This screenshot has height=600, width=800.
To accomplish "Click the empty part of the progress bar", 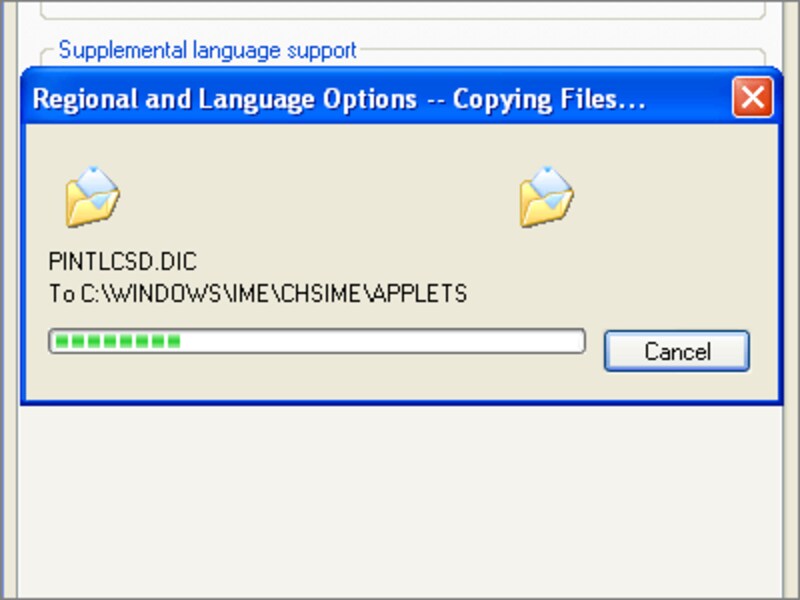I will (380, 342).
